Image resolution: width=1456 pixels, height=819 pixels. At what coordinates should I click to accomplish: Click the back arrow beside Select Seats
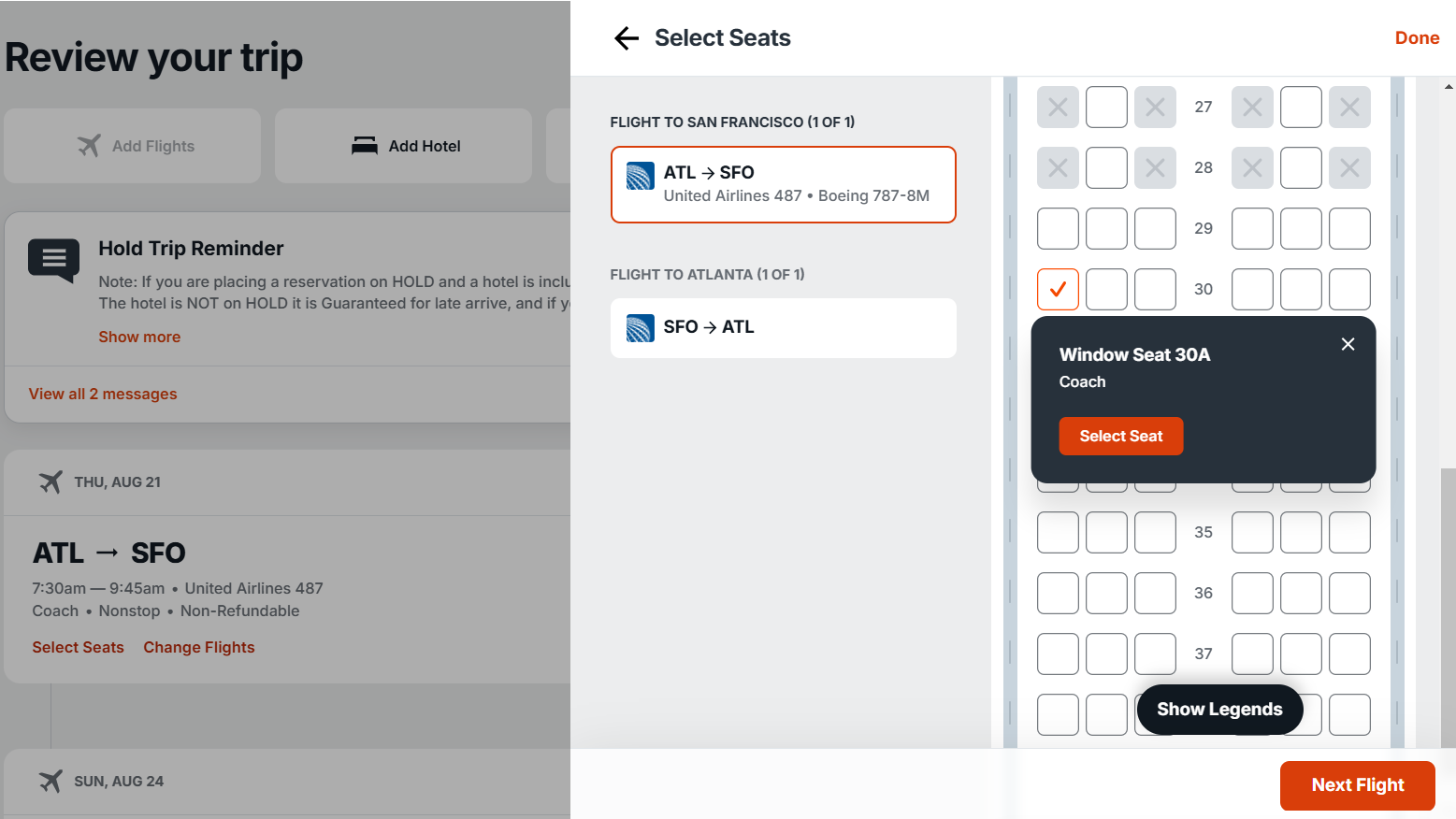click(x=627, y=38)
